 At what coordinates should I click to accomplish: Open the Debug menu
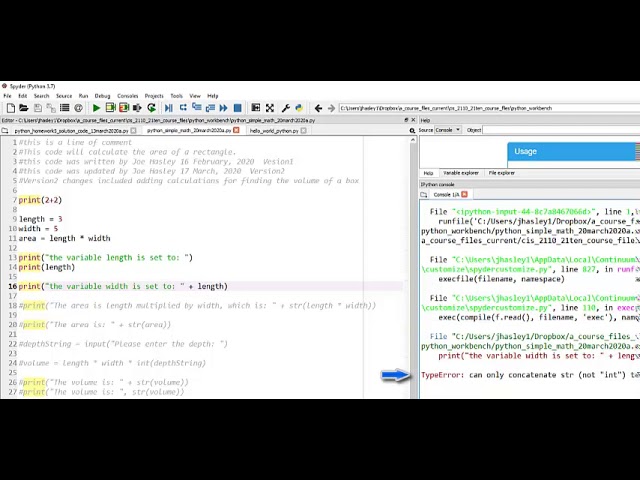click(102, 96)
